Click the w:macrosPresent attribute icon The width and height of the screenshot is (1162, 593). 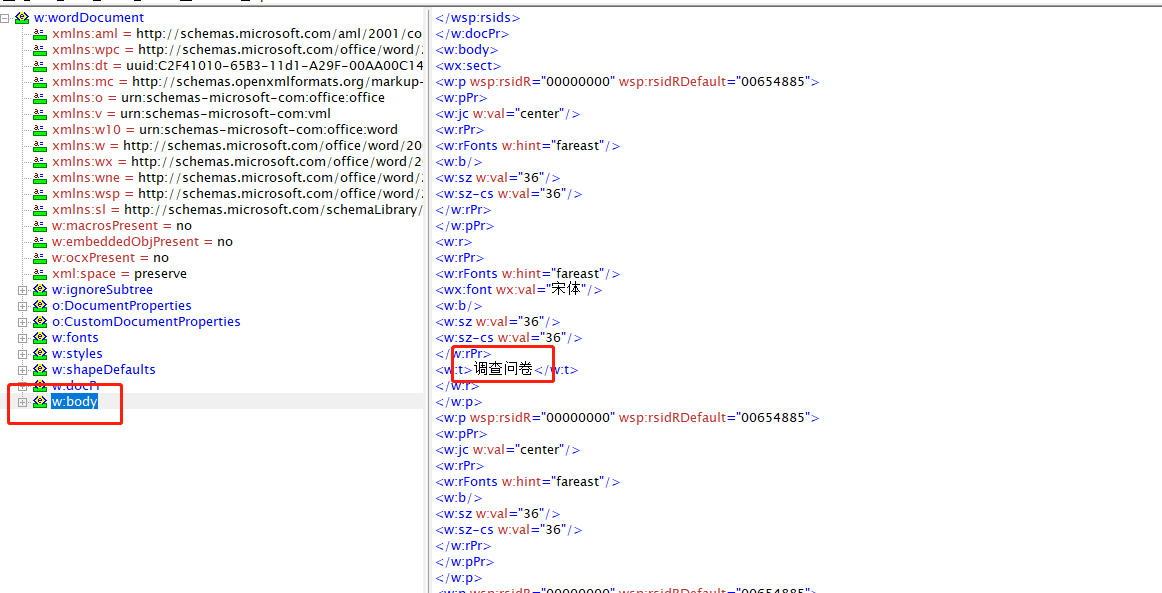(40, 226)
